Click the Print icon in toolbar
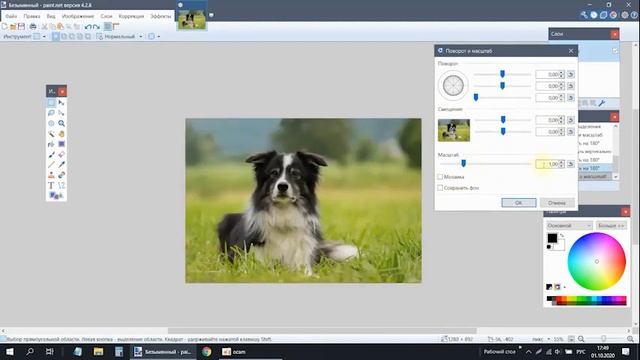Image resolution: width=640 pixels, height=360 pixels. point(33,27)
